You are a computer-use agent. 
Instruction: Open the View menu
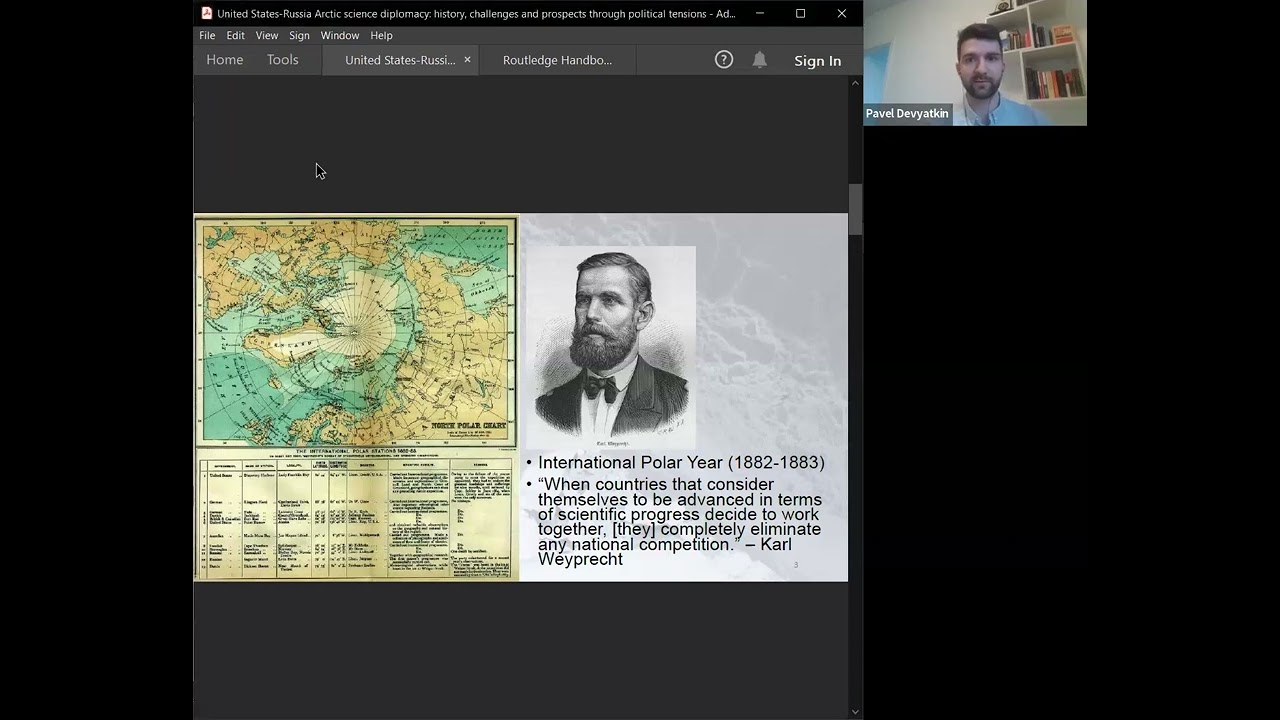tap(267, 35)
